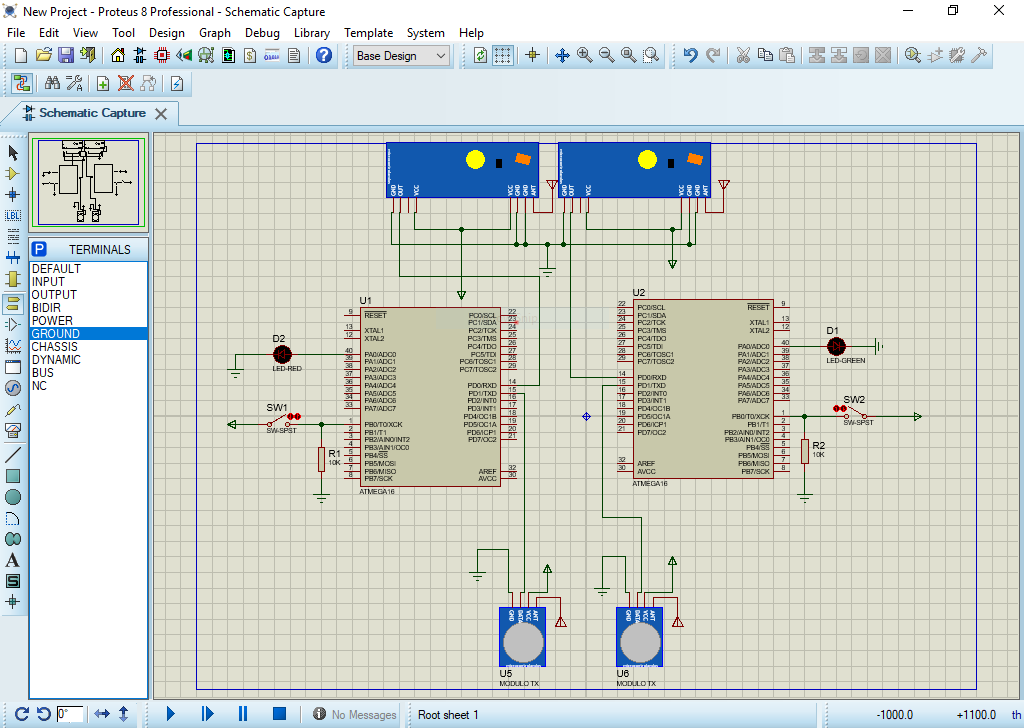Close the Schematic Capture tab
The width and height of the screenshot is (1024, 728).
162,114
